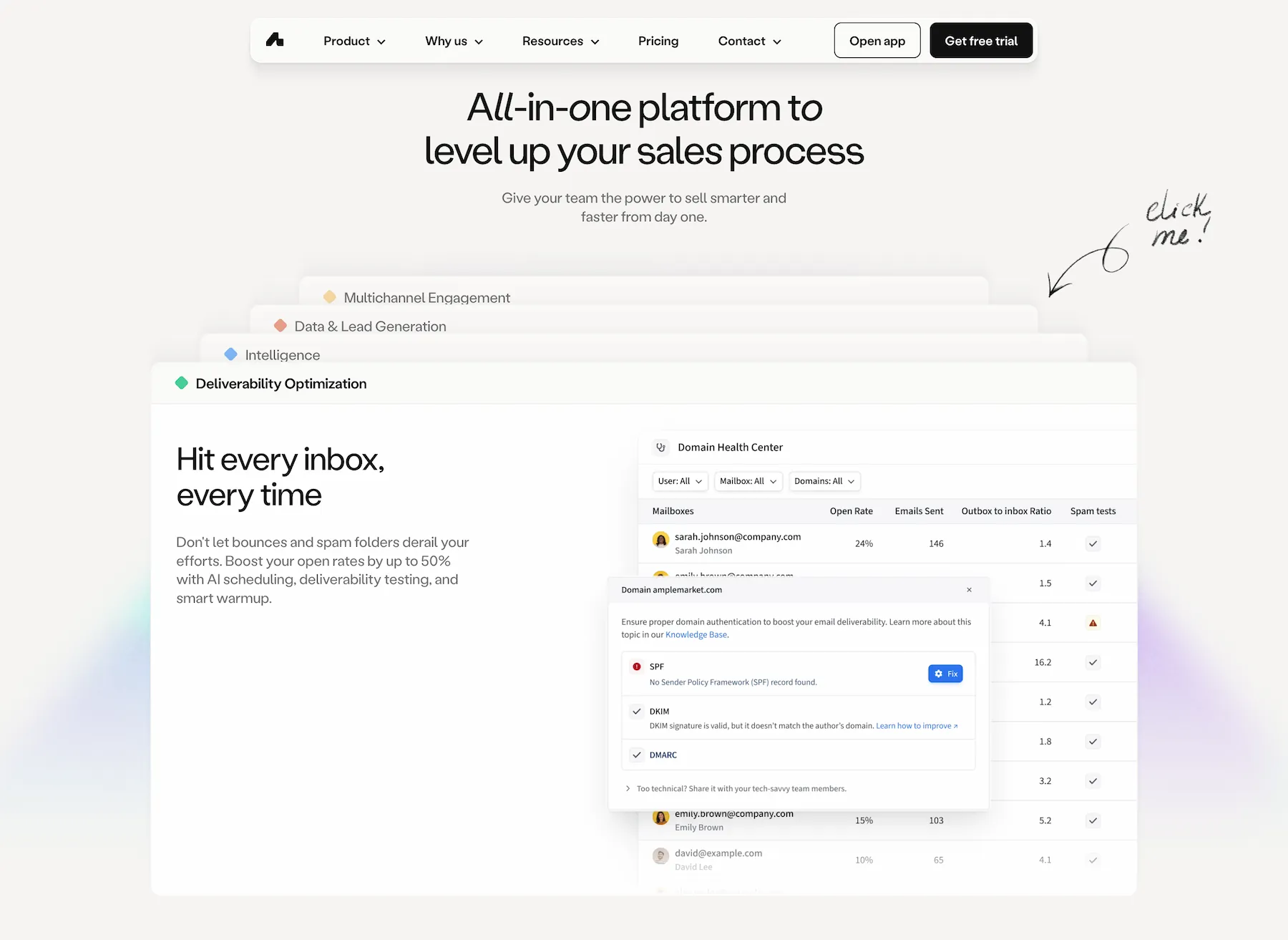The width and height of the screenshot is (1288, 940).
Task: Select the green Deliverability Optimization diamond icon
Action: 182,383
